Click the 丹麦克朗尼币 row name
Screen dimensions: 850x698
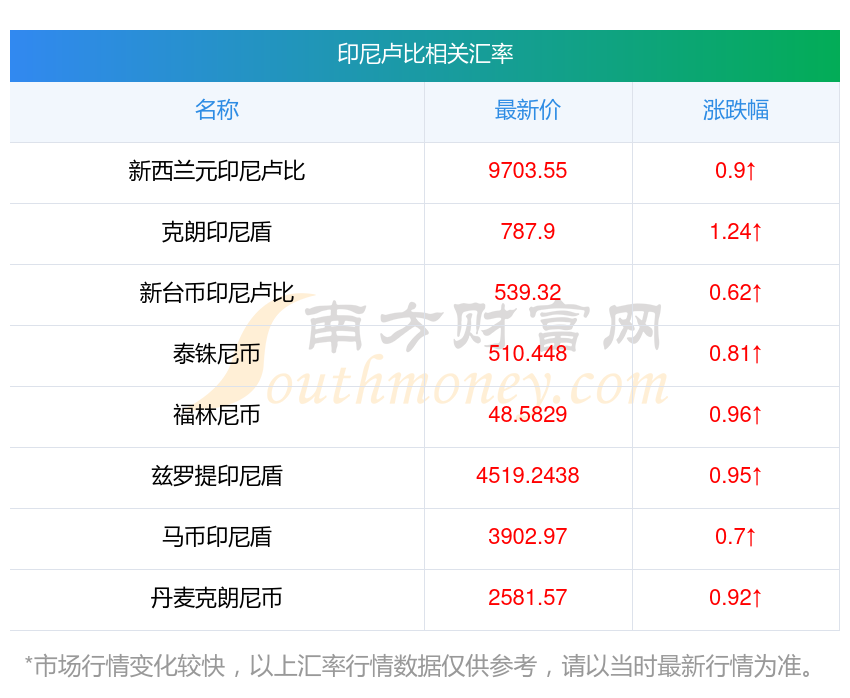coord(217,598)
